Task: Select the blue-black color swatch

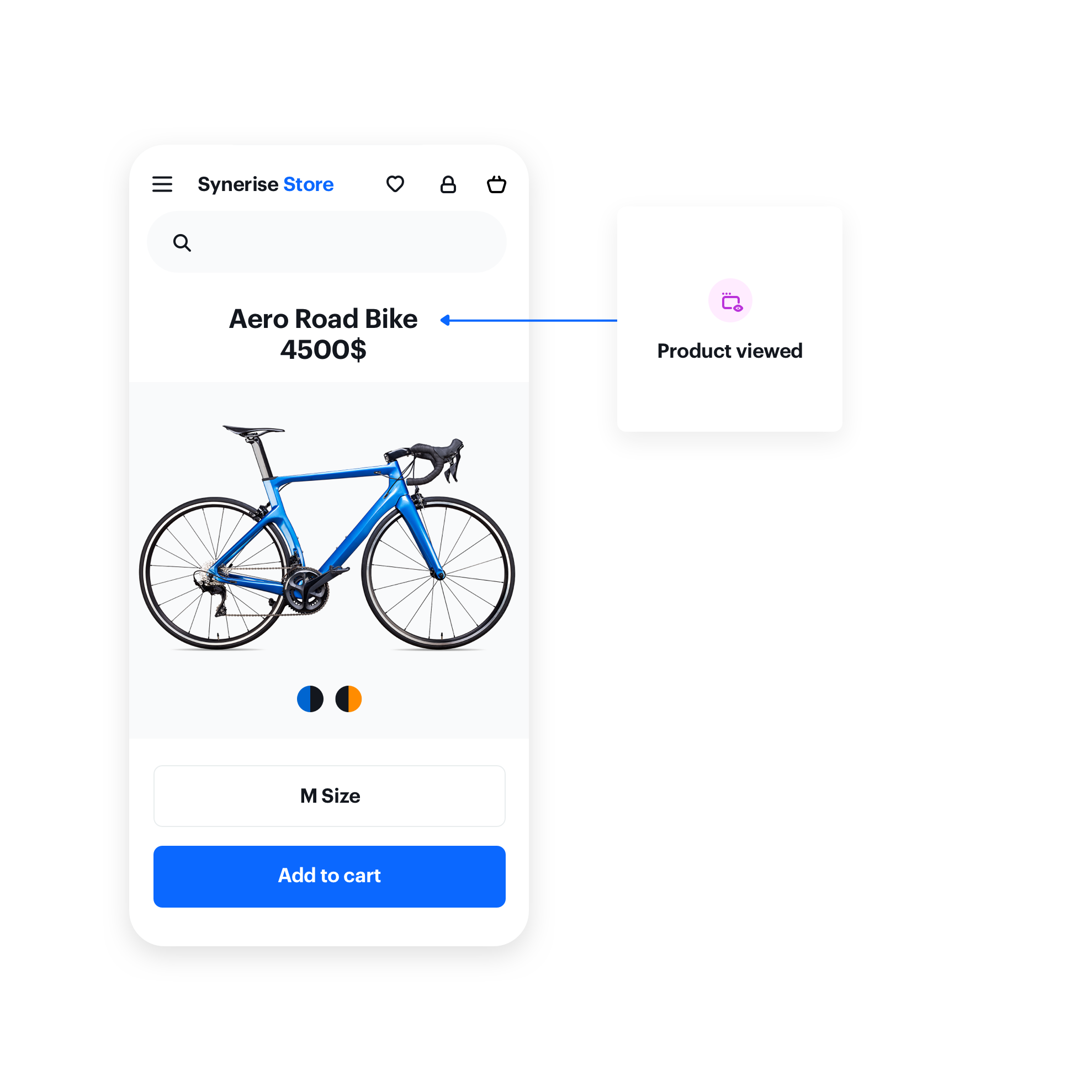Action: pos(313,696)
